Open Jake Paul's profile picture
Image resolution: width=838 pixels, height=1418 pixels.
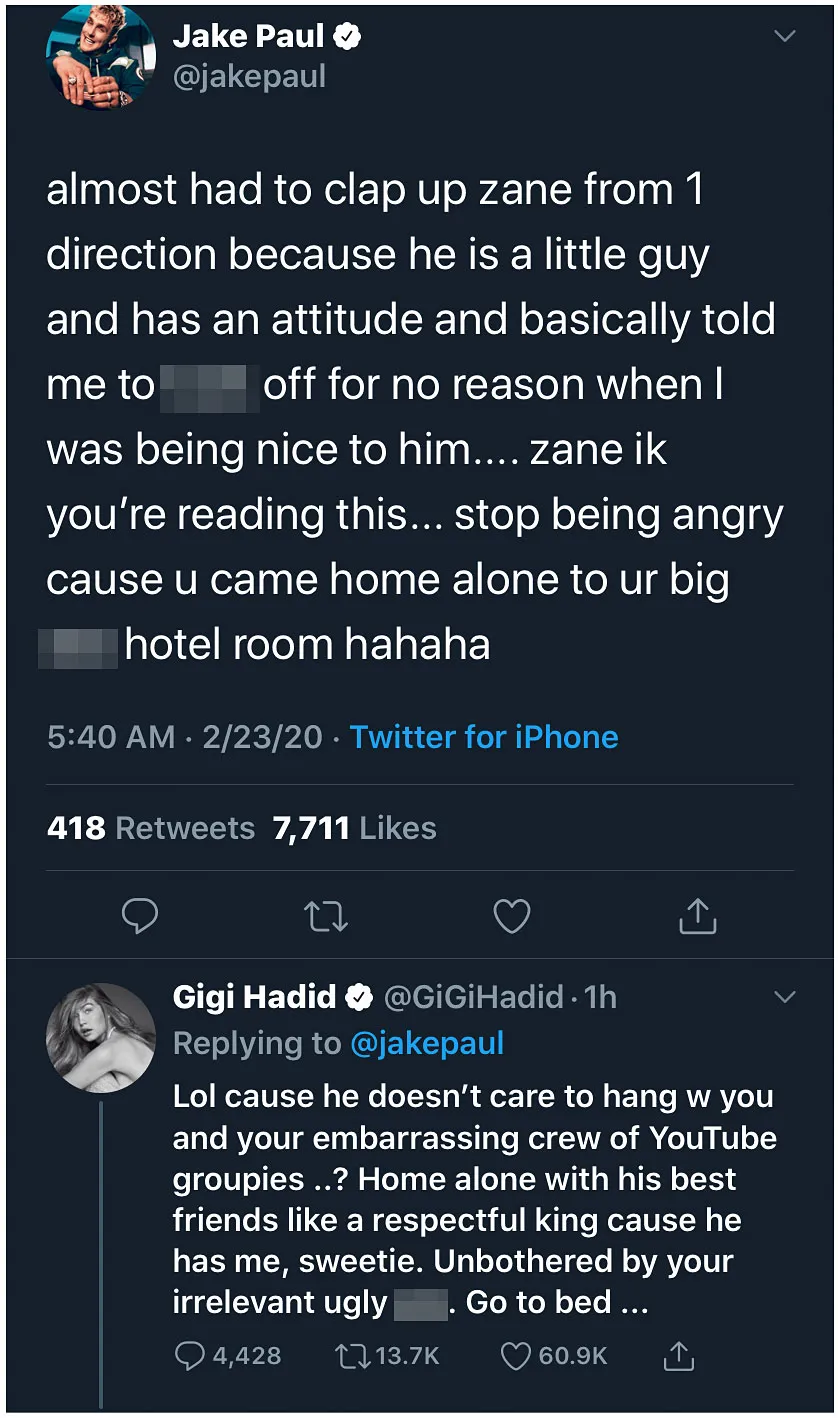[x=101, y=57]
